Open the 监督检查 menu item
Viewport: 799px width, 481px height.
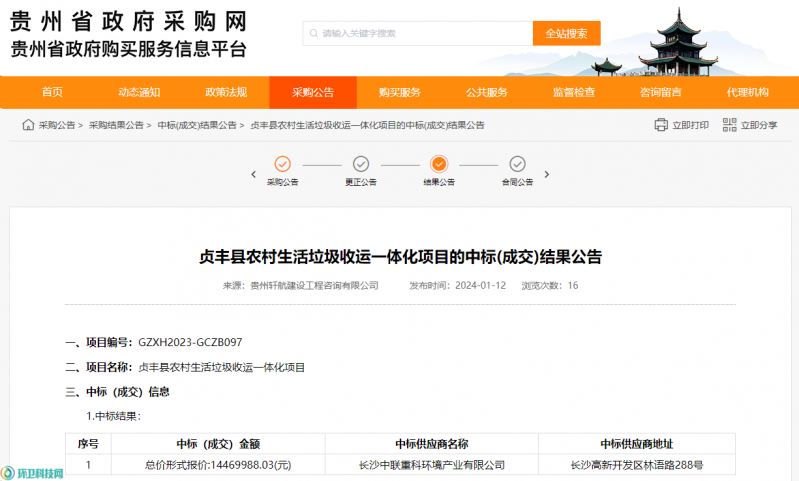pyautogui.click(x=573, y=92)
